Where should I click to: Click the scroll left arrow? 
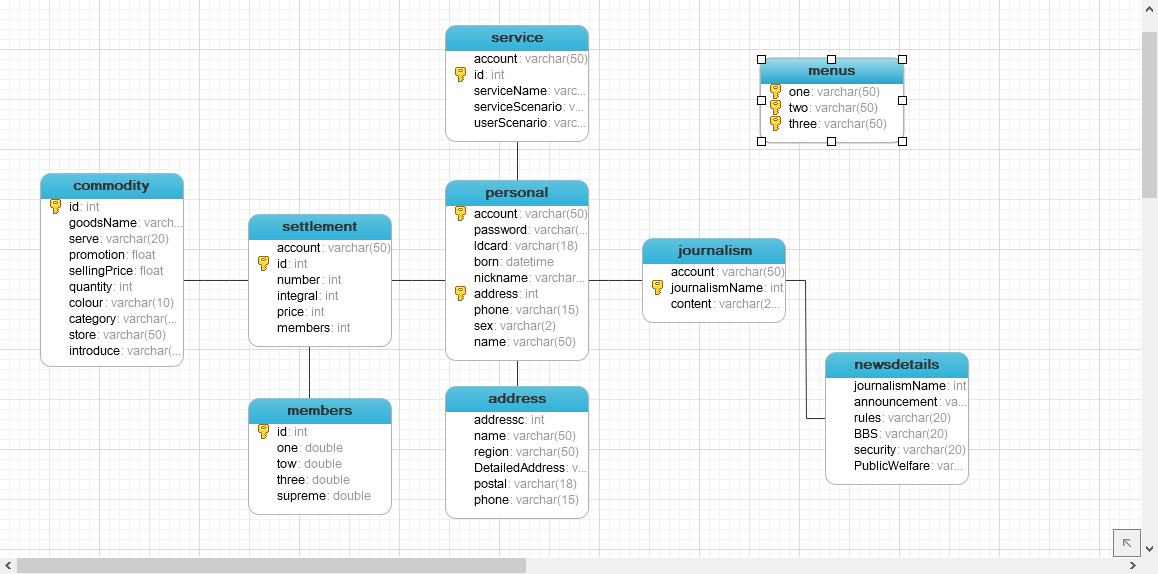8,566
